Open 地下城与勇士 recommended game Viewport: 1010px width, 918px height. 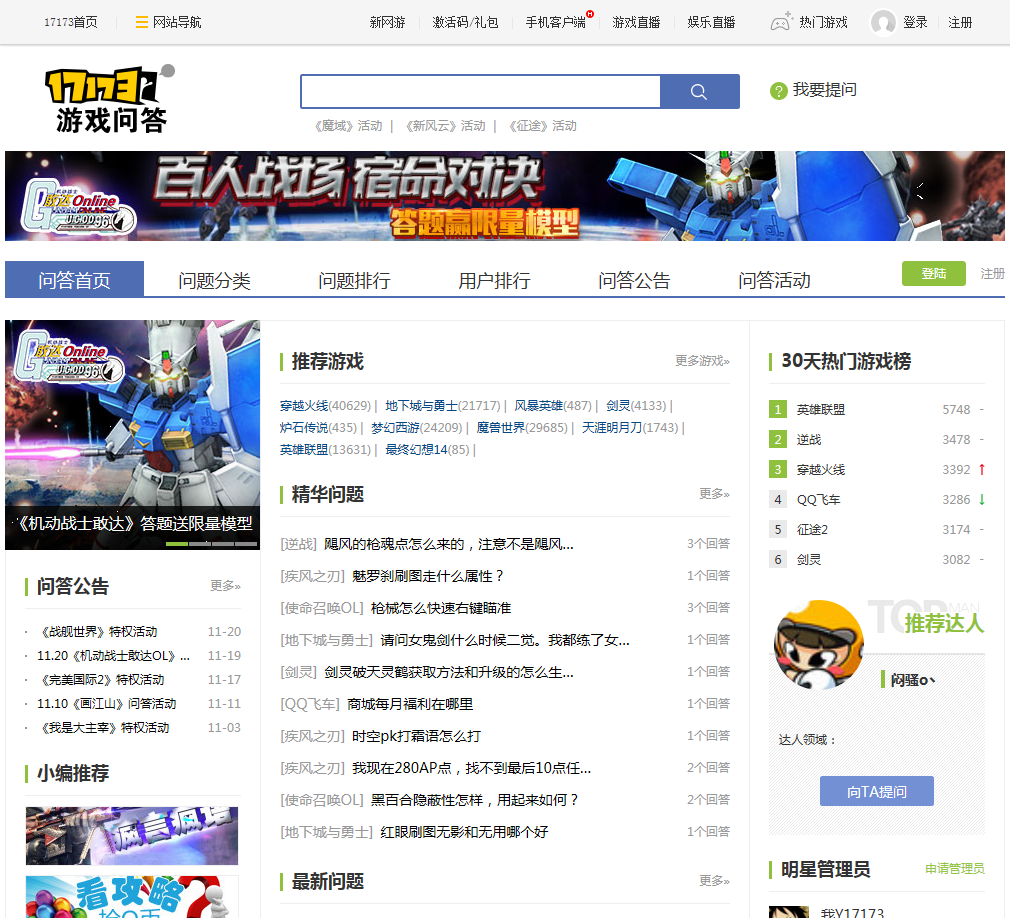point(421,406)
